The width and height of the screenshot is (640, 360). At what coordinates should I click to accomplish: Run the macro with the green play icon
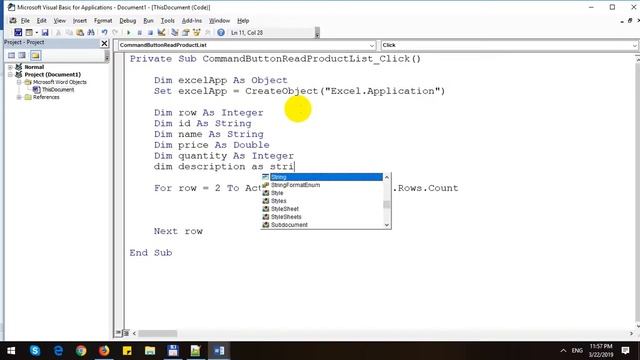click(129, 32)
